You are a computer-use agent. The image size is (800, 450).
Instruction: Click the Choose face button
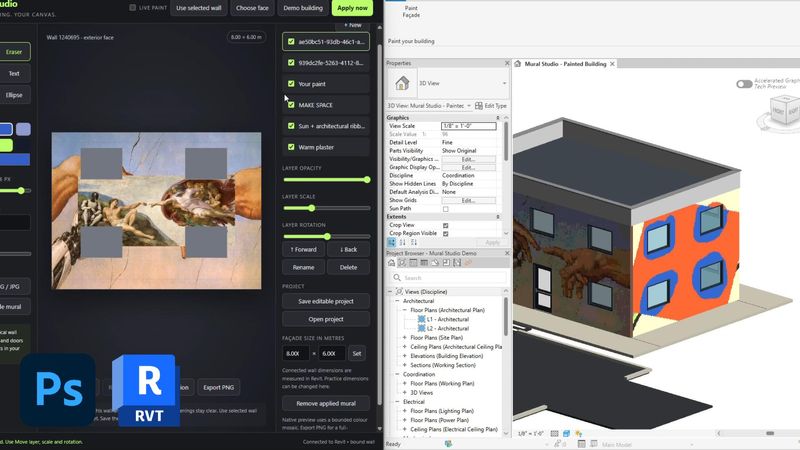point(252,8)
